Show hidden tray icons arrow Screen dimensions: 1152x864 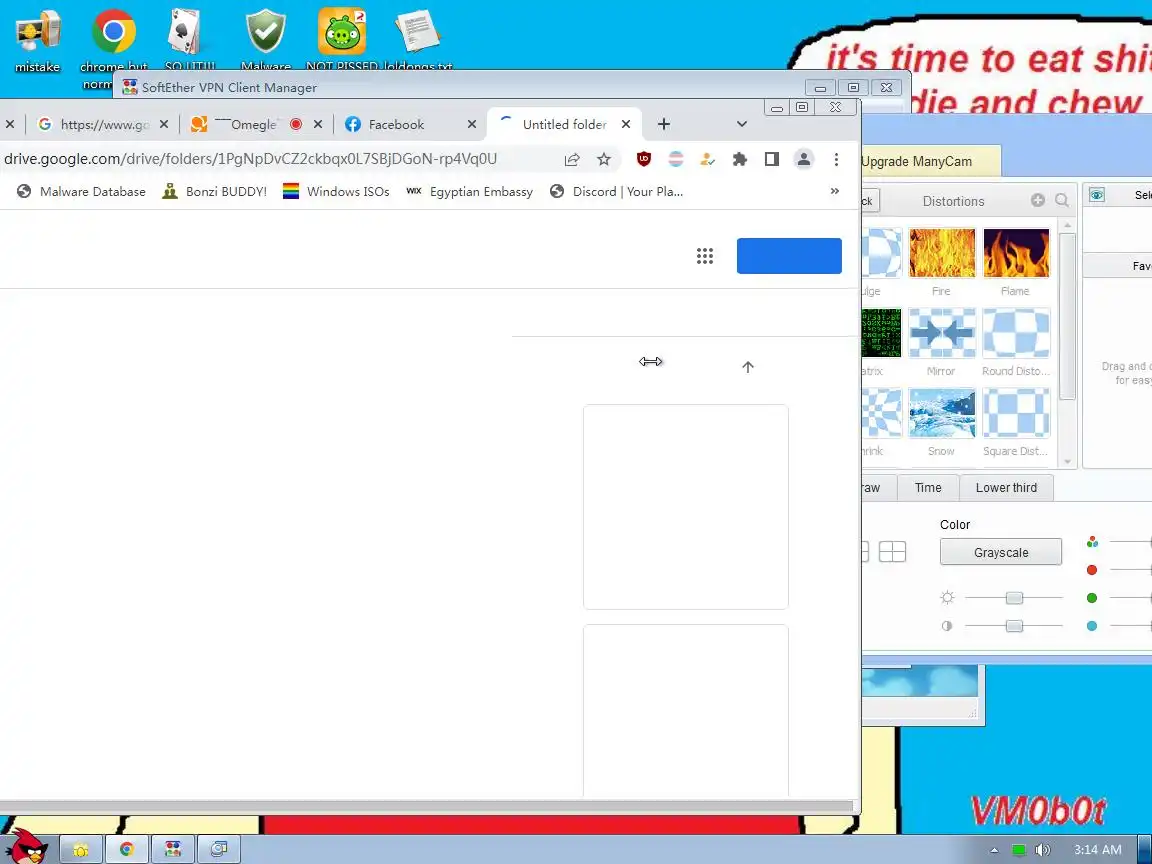[x=994, y=850]
